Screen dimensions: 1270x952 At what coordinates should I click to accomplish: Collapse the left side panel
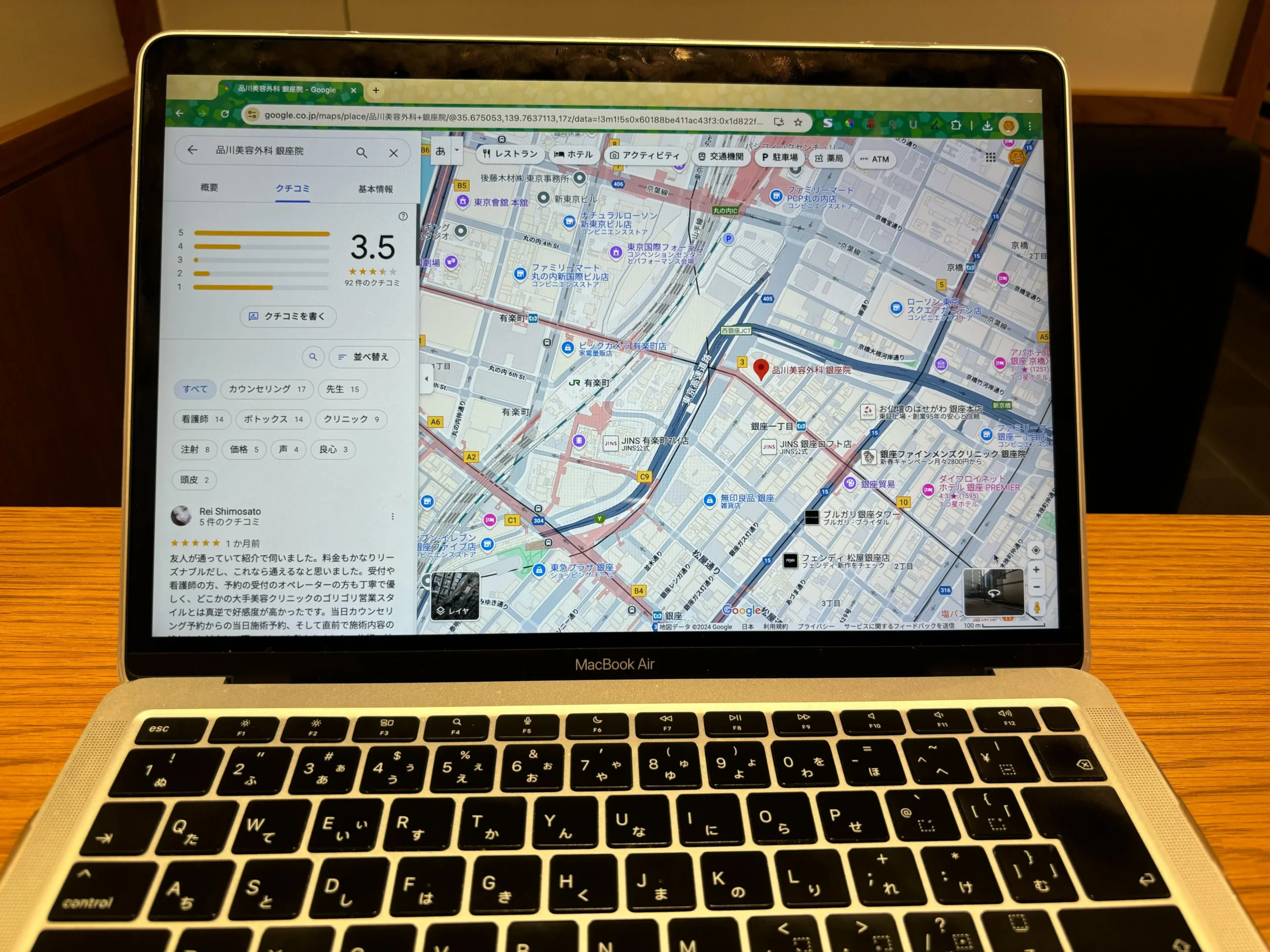click(427, 379)
